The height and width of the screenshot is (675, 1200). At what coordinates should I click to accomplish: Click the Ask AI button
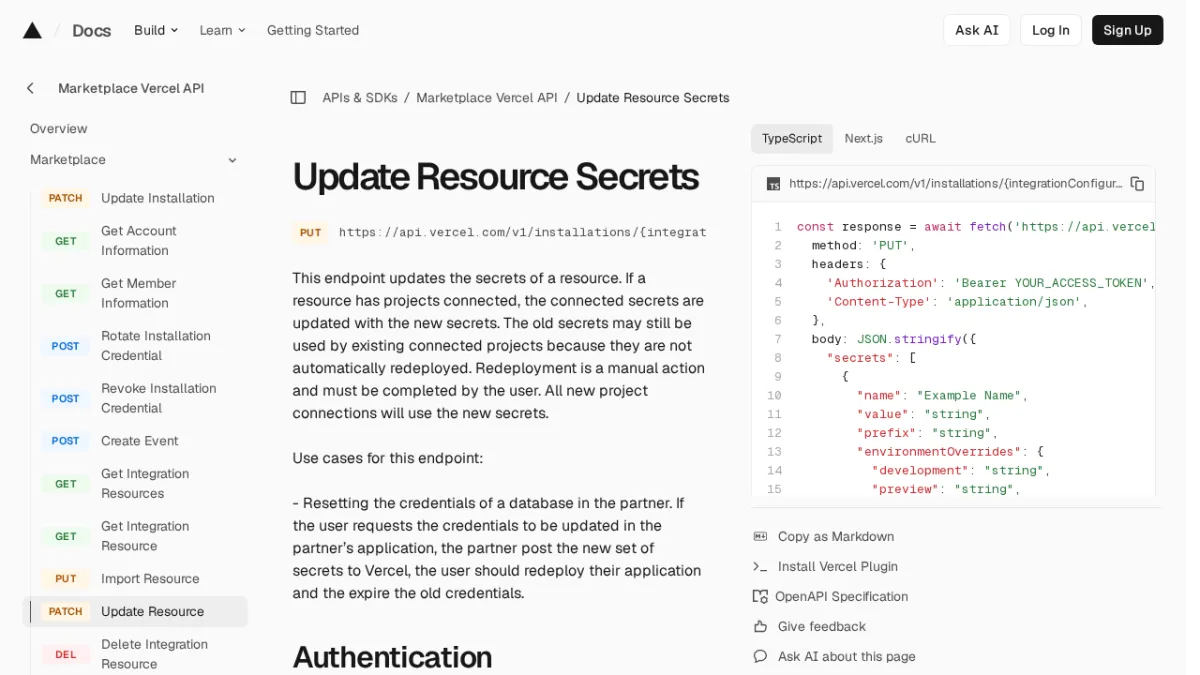977,30
